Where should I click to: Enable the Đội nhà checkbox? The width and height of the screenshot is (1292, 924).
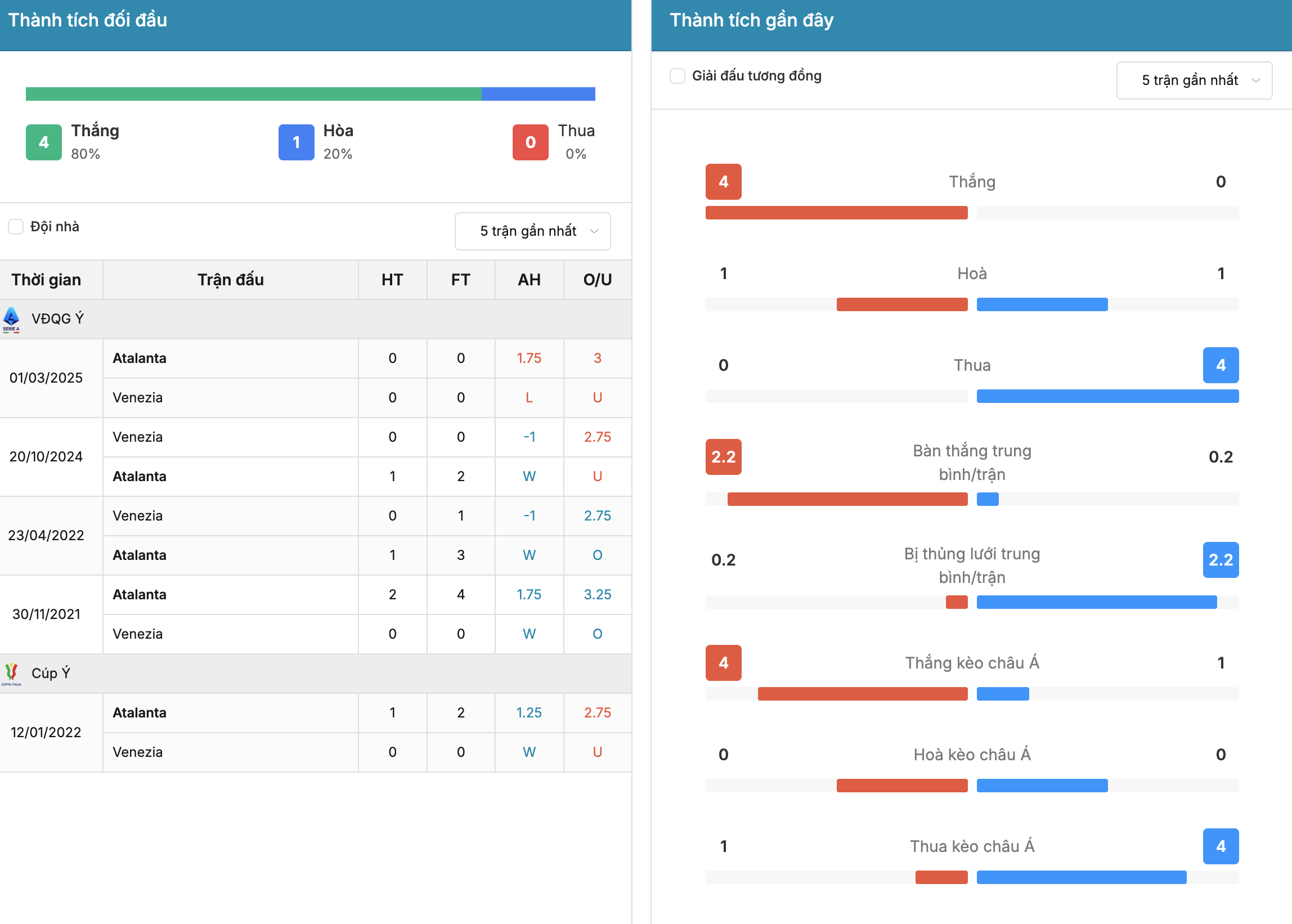(16, 227)
